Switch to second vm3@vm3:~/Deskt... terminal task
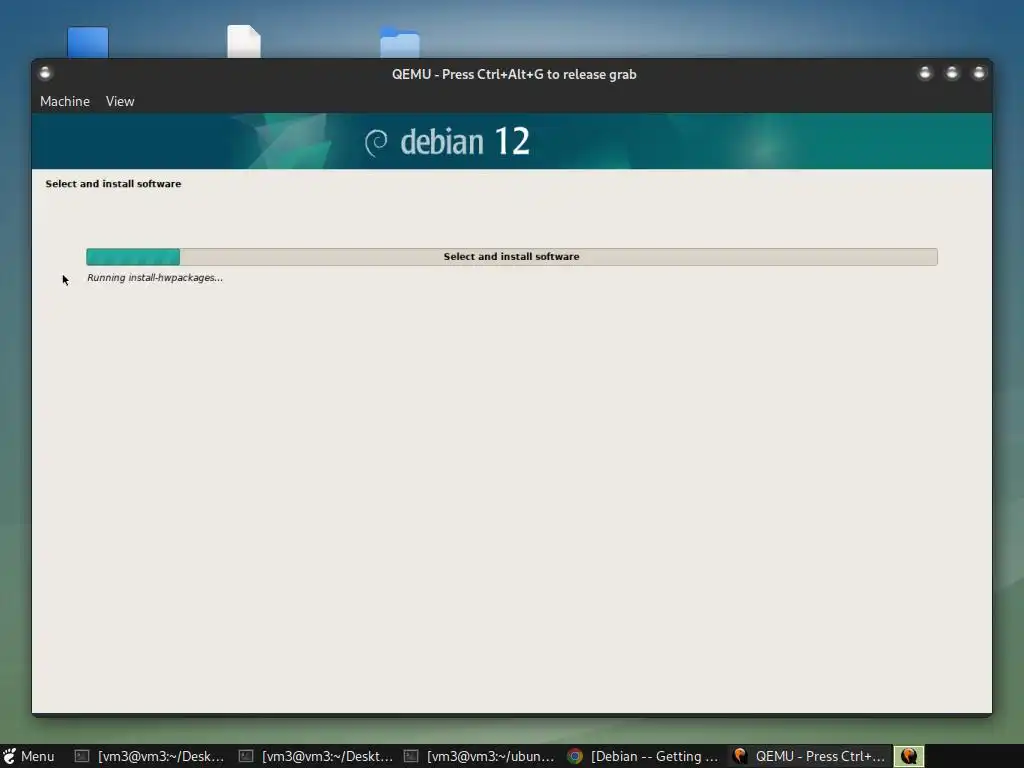This screenshot has width=1024, height=768. pos(315,756)
